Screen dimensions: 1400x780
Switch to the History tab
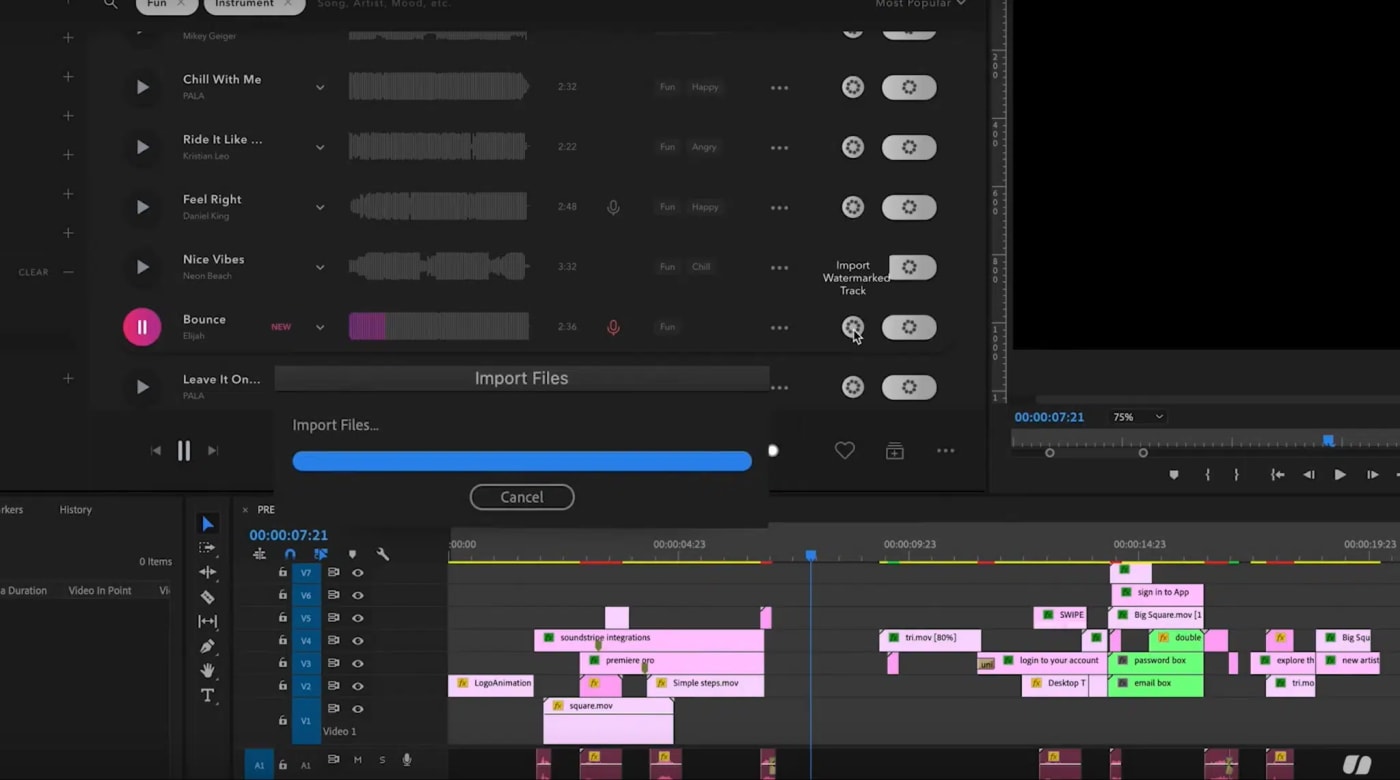74,509
